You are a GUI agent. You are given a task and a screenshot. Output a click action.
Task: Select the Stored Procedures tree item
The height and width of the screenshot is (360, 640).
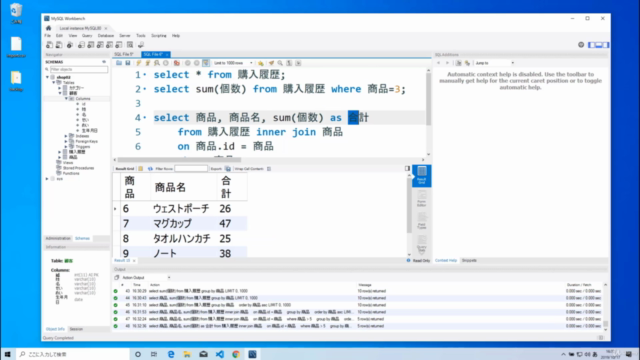coord(78,168)
